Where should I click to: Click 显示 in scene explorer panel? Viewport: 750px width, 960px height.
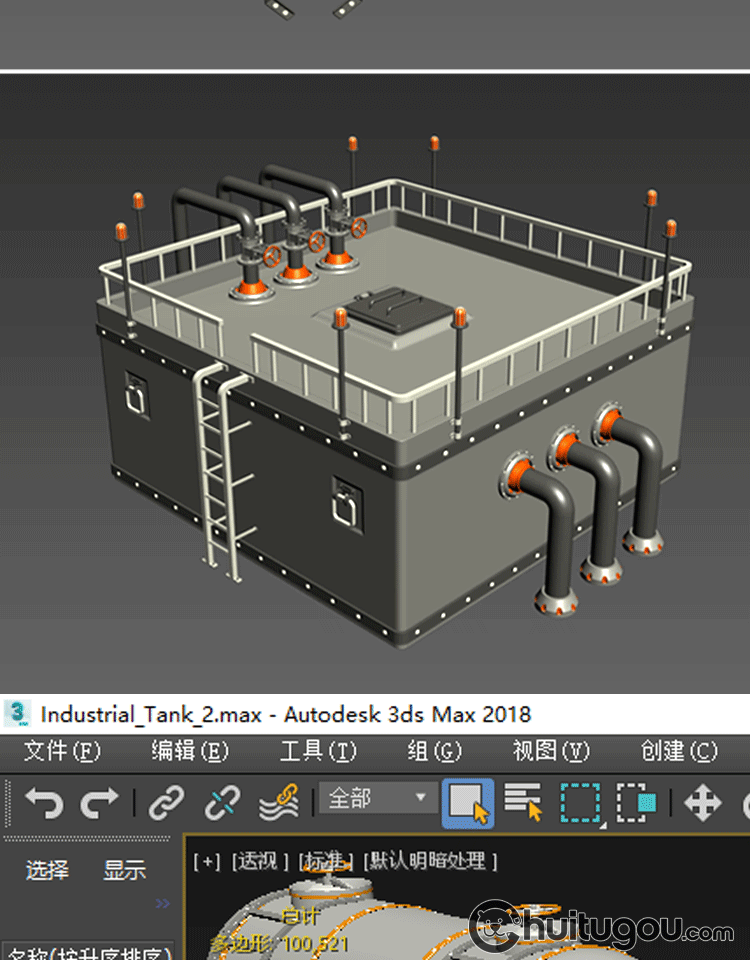point(124,870)
